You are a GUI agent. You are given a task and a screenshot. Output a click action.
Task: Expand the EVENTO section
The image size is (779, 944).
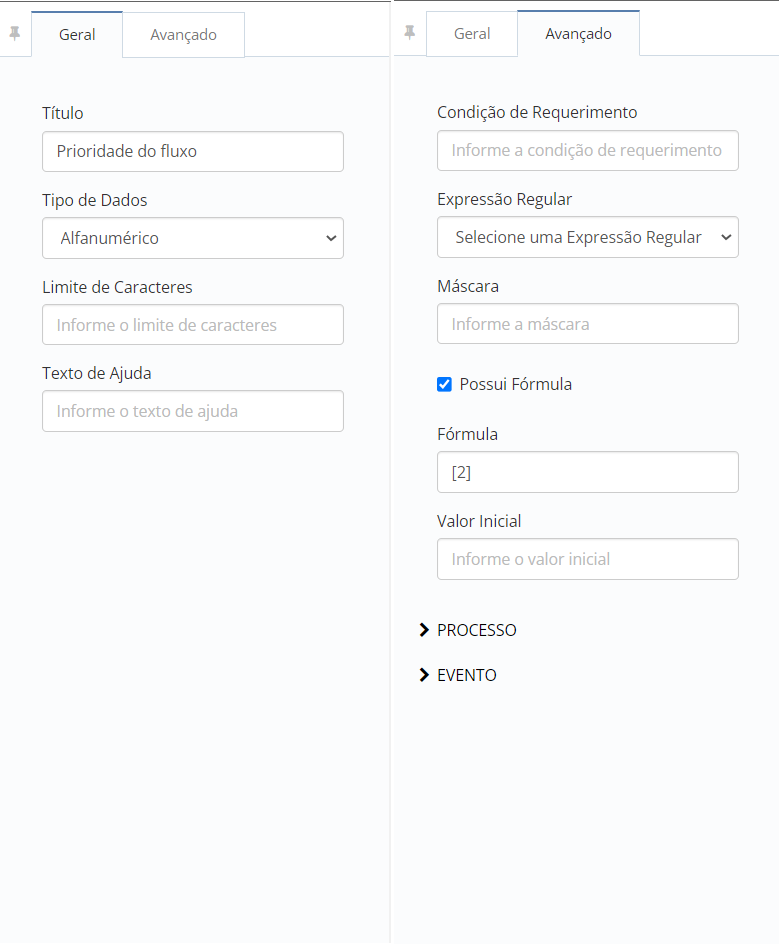coord(467,675)
